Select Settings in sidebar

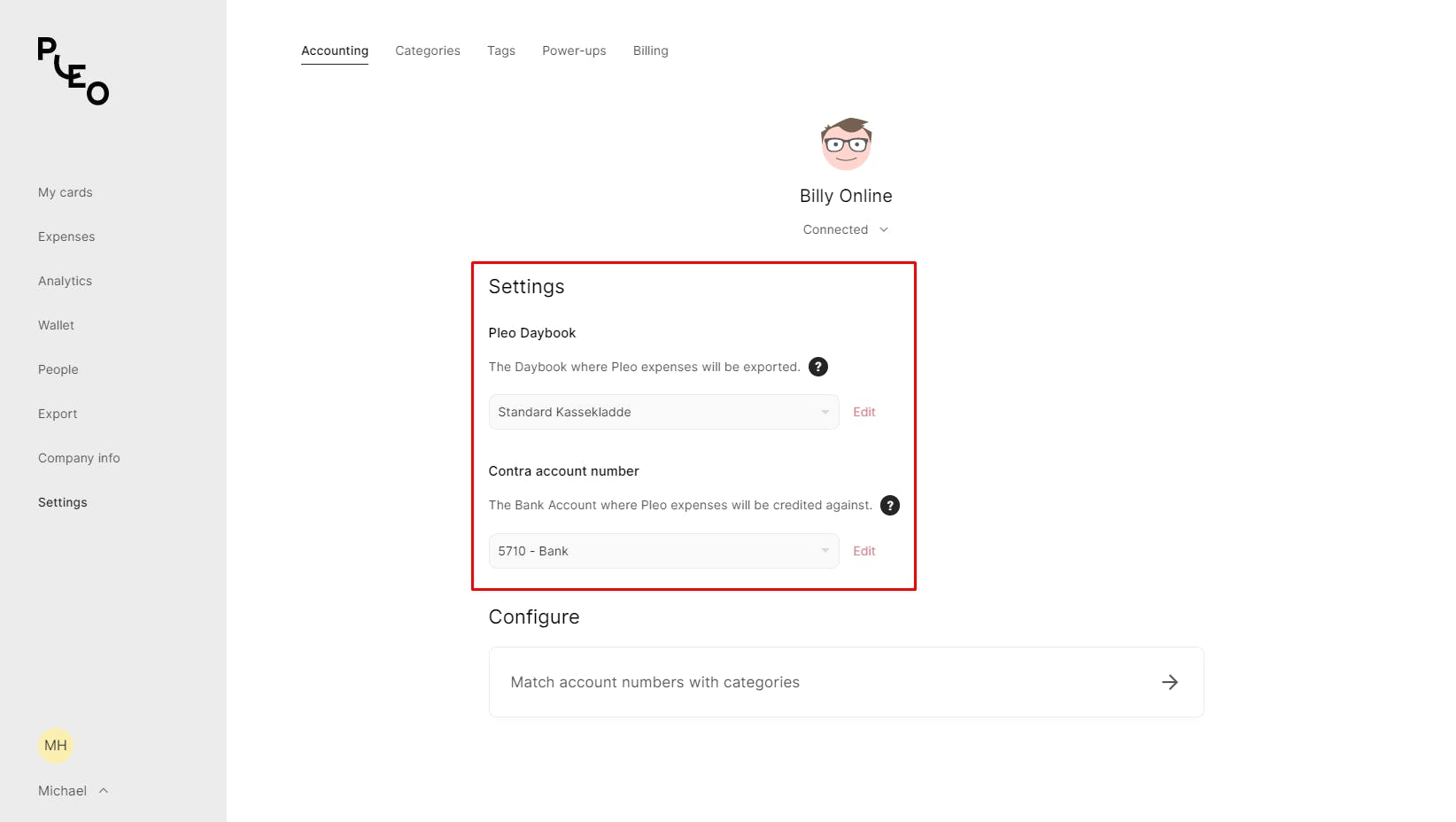point(63,502)
